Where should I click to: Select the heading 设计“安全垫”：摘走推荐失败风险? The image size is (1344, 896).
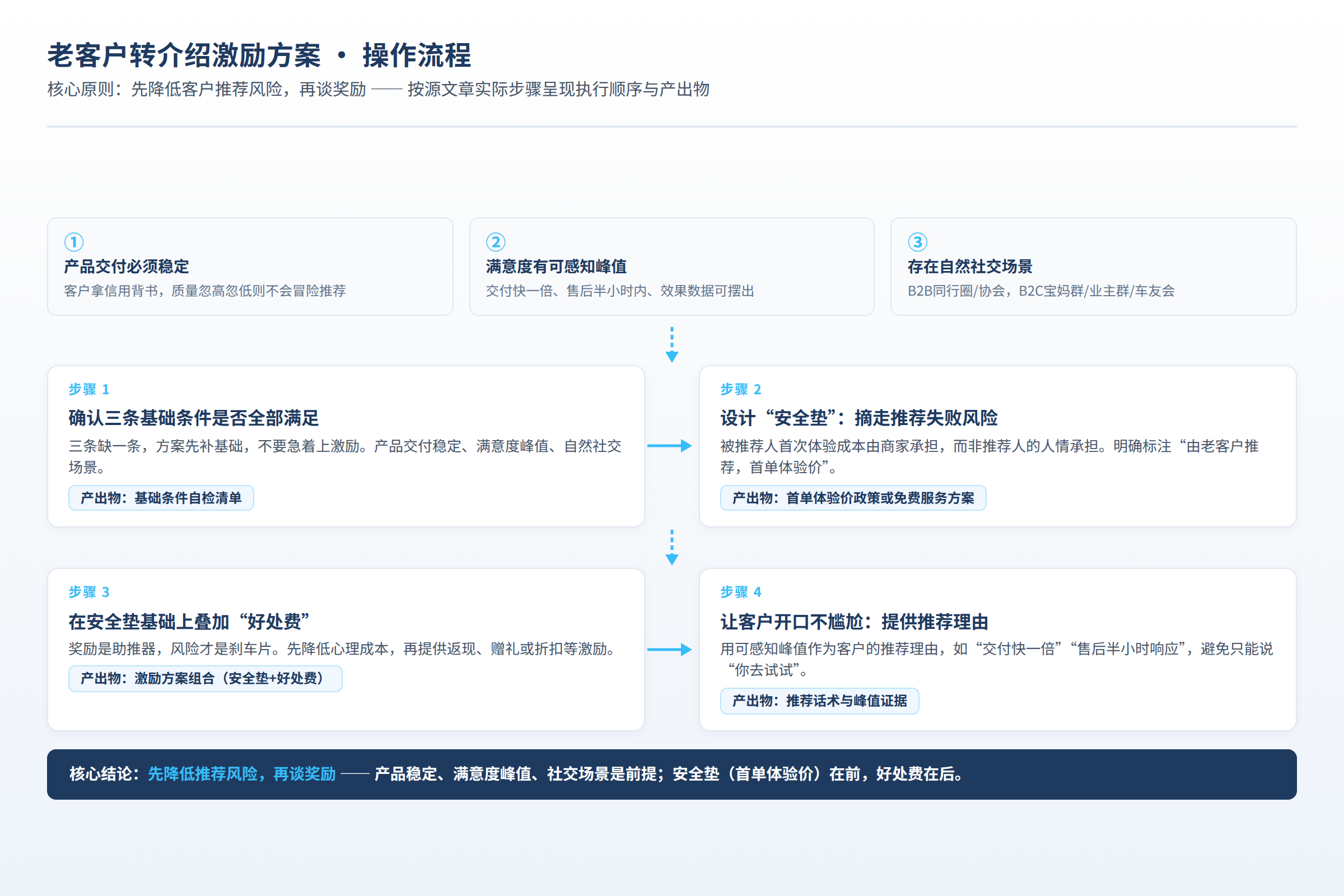(859, 418)
